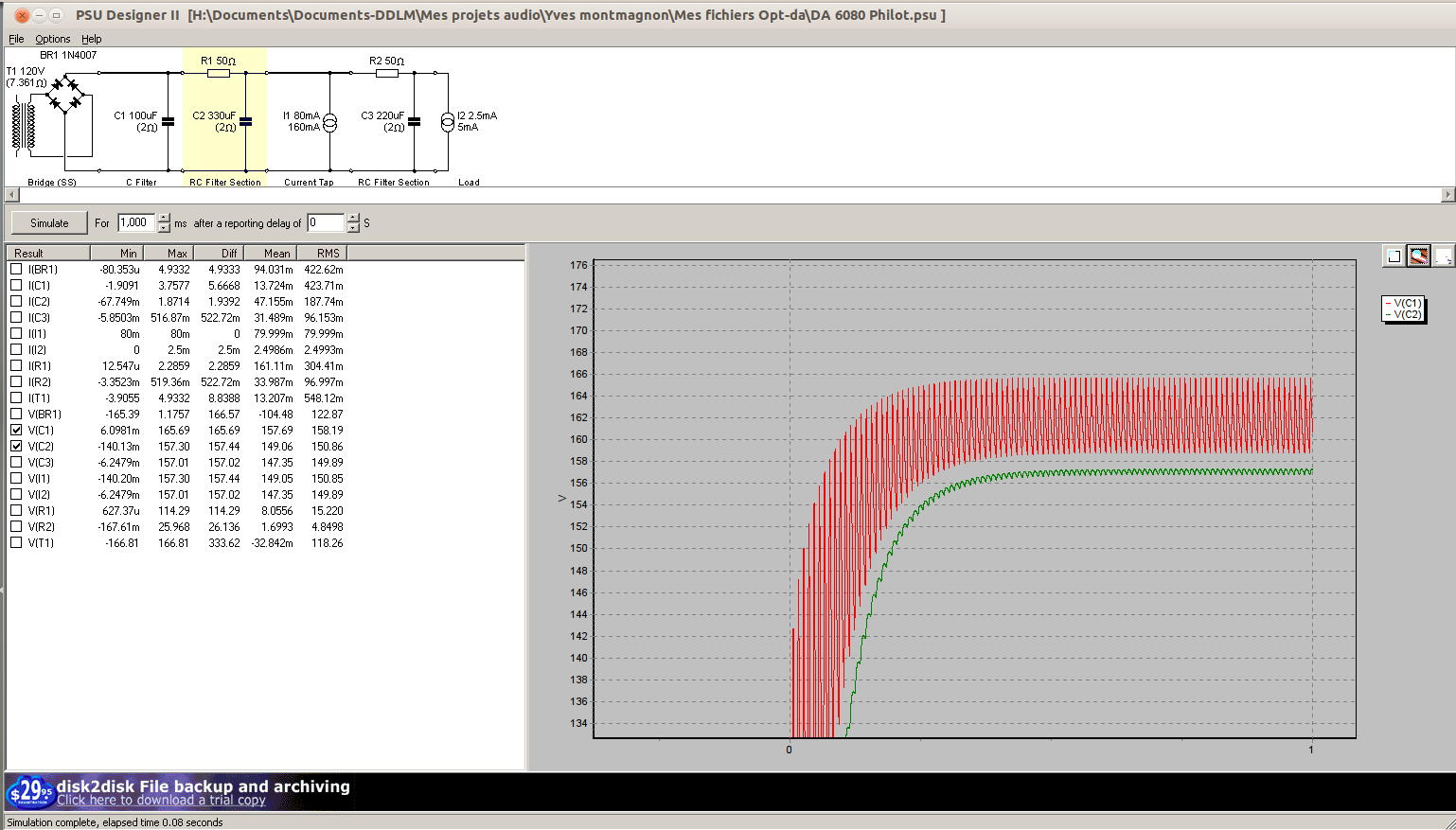The image size is (1456, 830).
Task: Select the C Filter section label
Action: (x=141, y=182)
